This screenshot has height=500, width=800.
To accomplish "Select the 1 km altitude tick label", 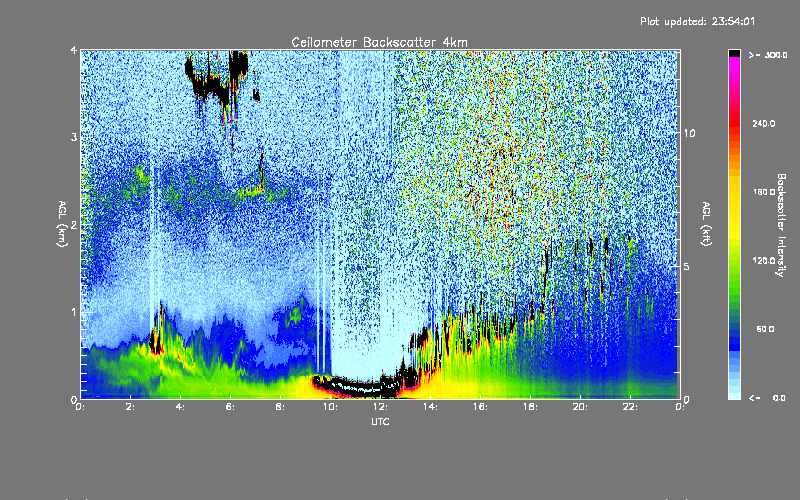I will [74, 311].
